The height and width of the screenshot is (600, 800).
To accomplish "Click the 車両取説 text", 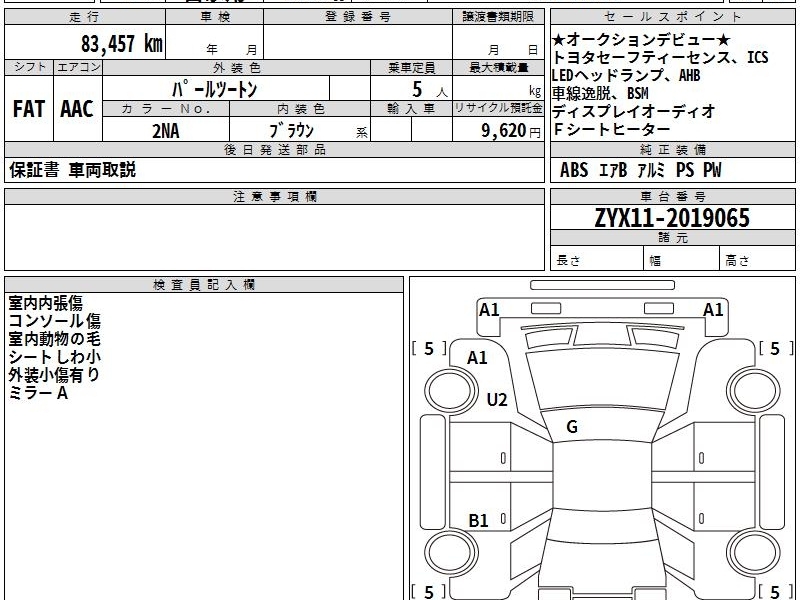I will click(103, 169).
